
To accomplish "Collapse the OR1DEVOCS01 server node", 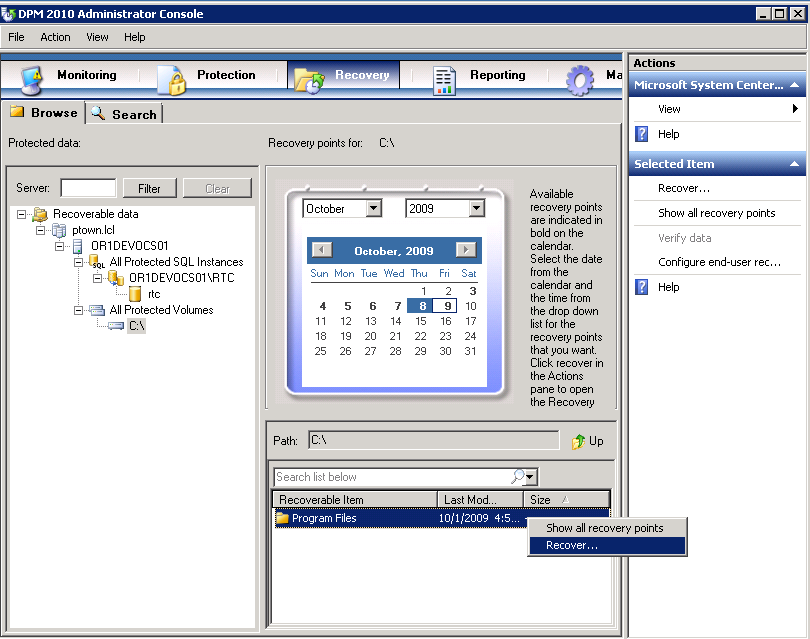I will (x=59, y=246).
